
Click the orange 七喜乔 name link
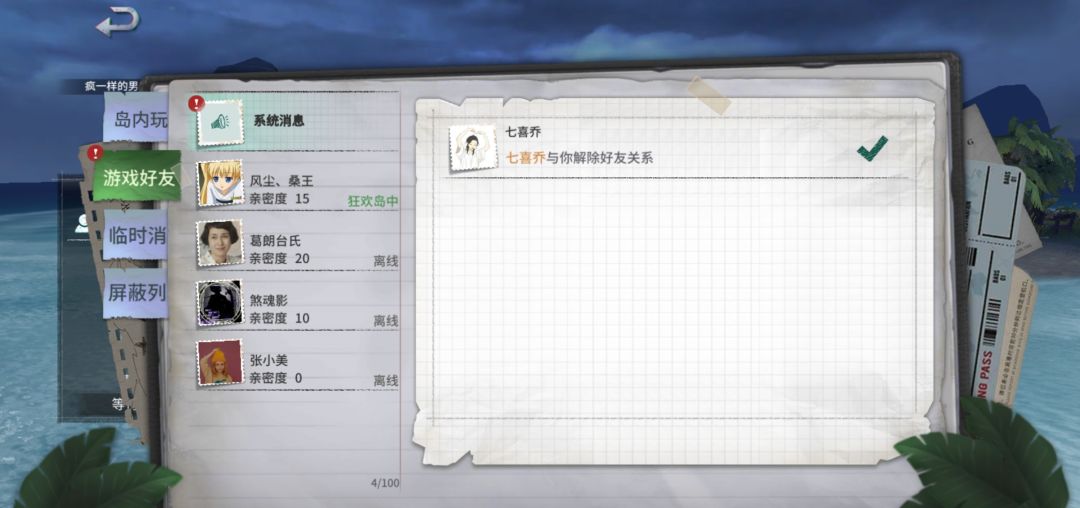click(526, 158)
